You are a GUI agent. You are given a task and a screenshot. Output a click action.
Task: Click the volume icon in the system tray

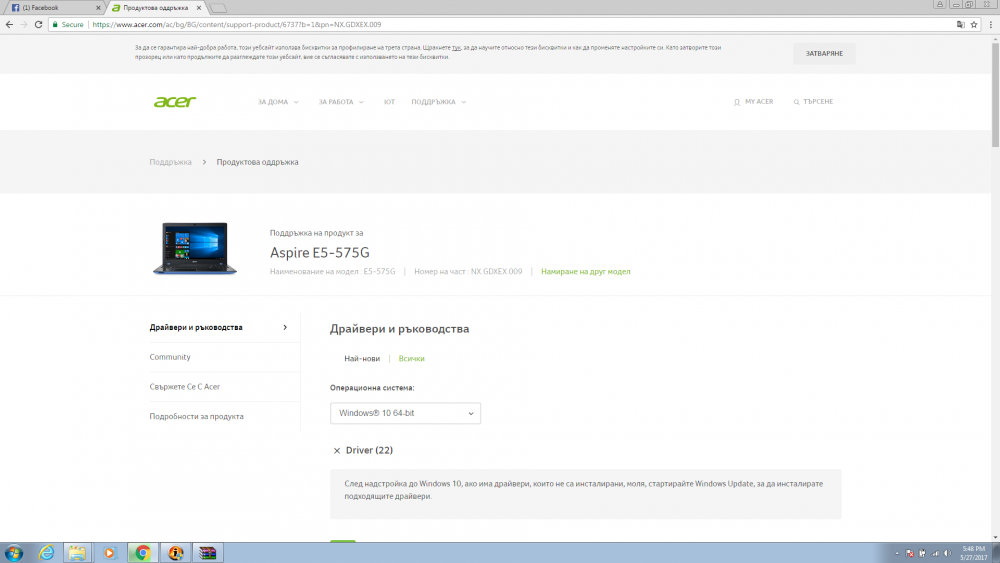(x=948, y=553)
